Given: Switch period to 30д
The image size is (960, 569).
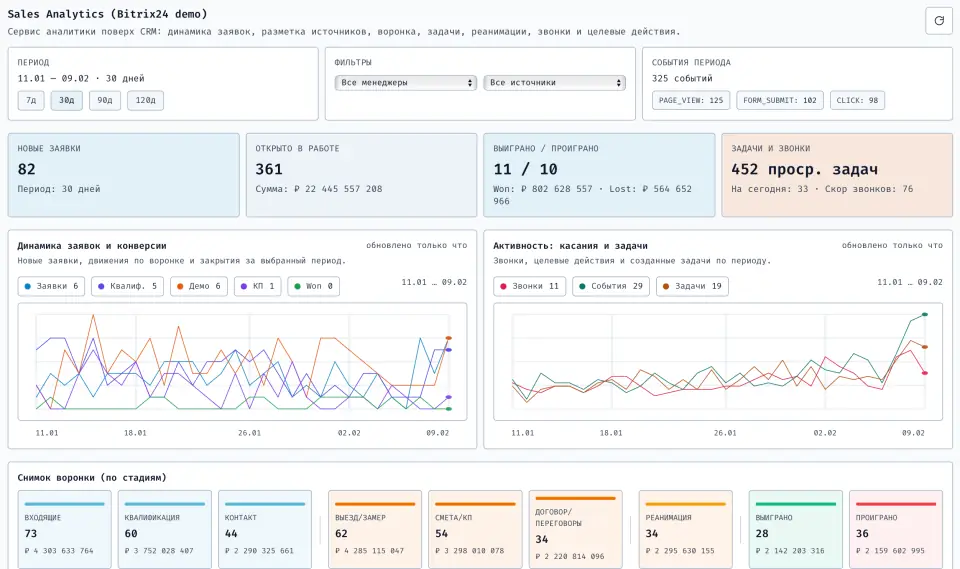Looking at the screenshot, I should pyautogui.click(x=67, y=100).
